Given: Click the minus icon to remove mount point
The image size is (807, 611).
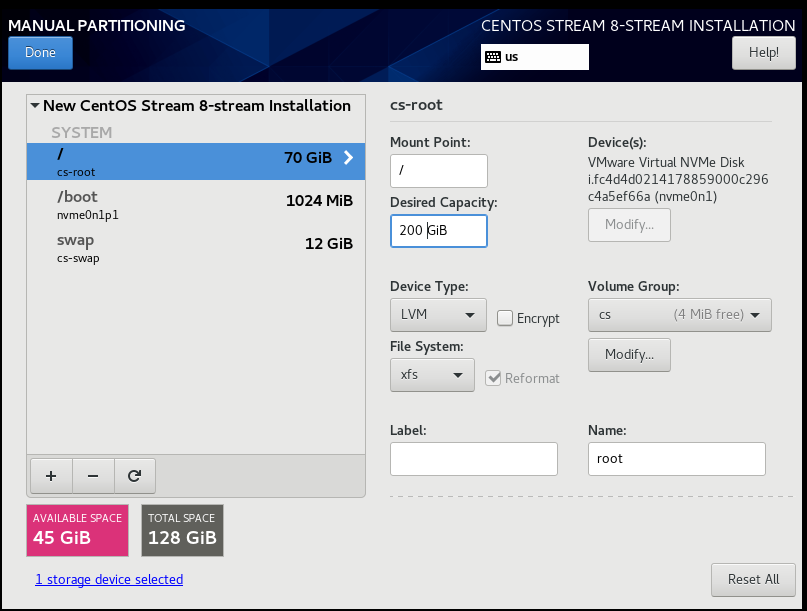Looking at the screenshot, I should [93, 476].
